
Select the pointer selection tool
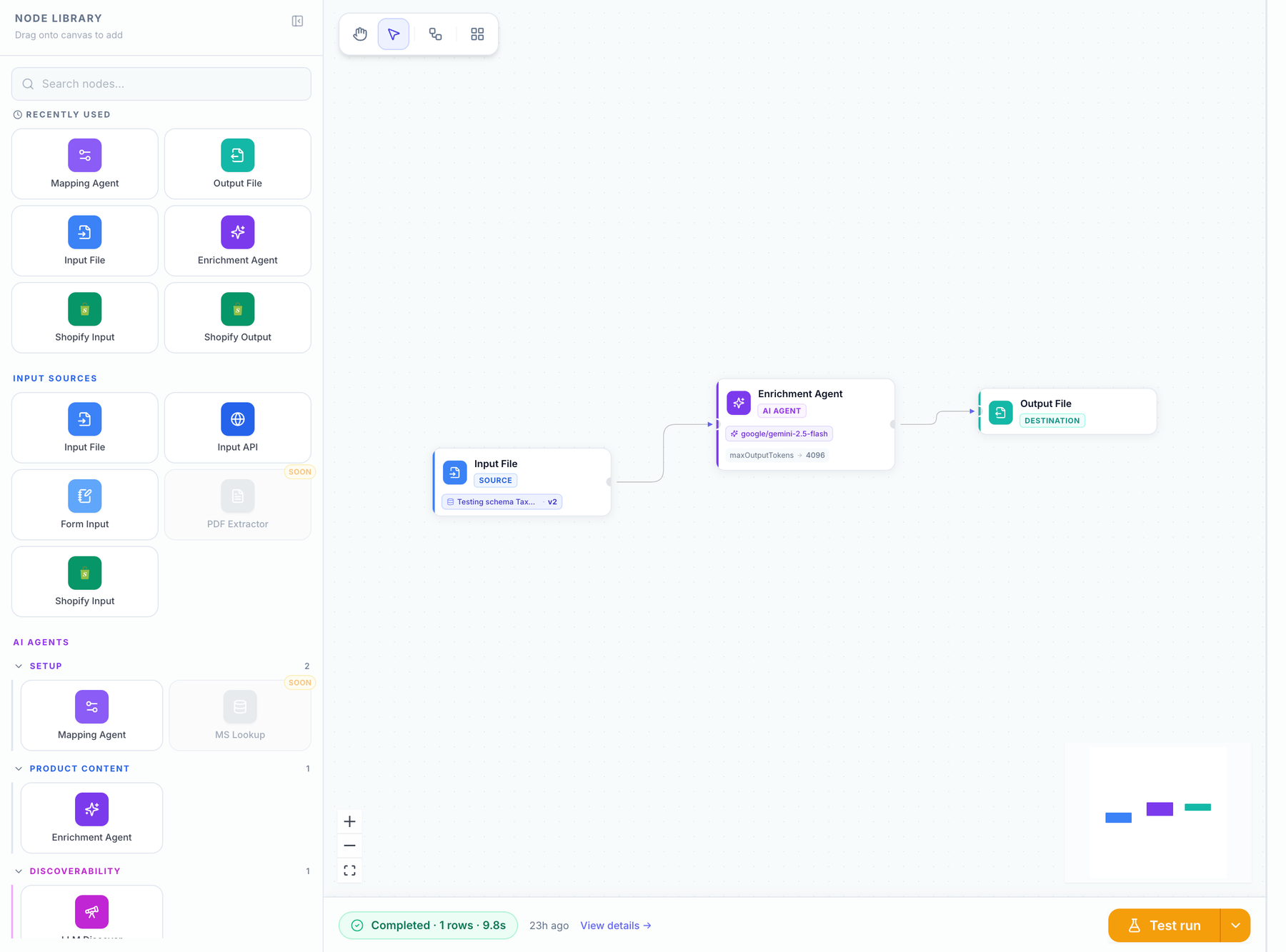click(394, 34)
